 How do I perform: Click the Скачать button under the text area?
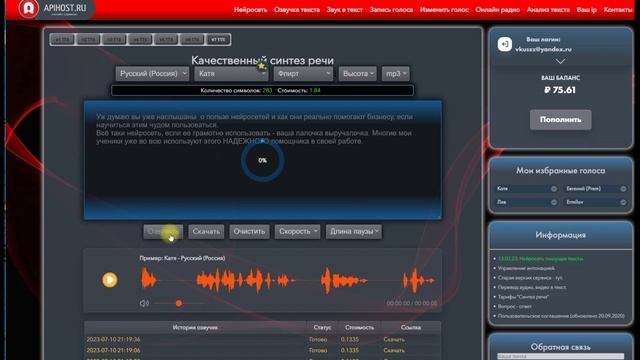[x=206, y=231]
